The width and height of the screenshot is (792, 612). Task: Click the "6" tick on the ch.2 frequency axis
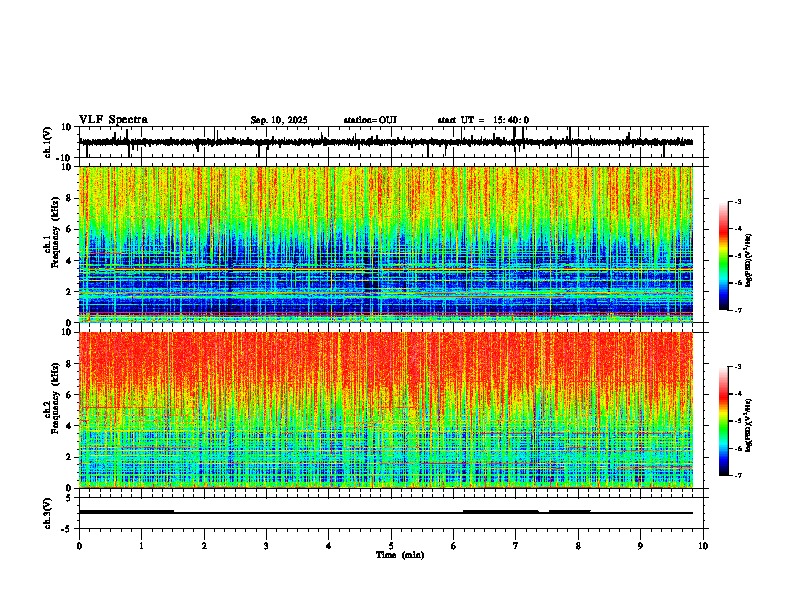69,395
